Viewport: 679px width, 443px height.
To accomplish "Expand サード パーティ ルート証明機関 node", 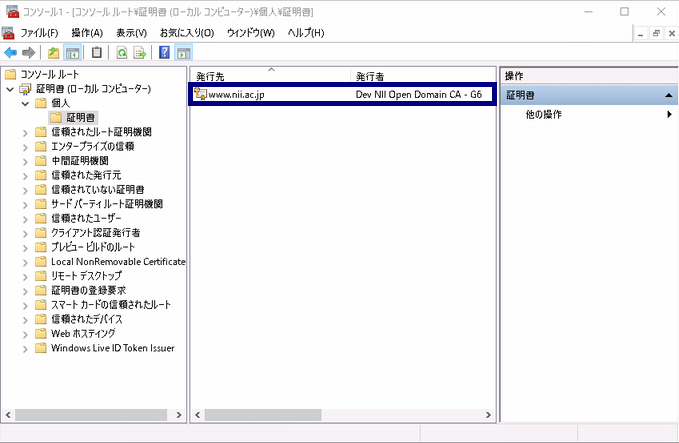I will tap(25, 205).
